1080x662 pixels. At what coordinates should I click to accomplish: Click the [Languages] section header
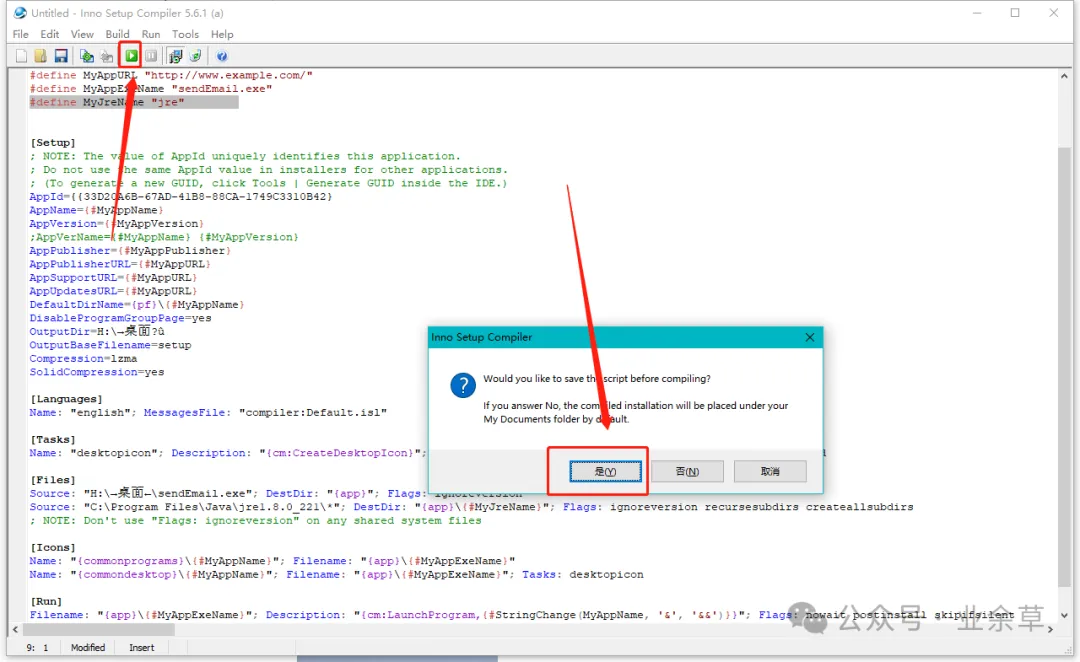click(66, 399)
